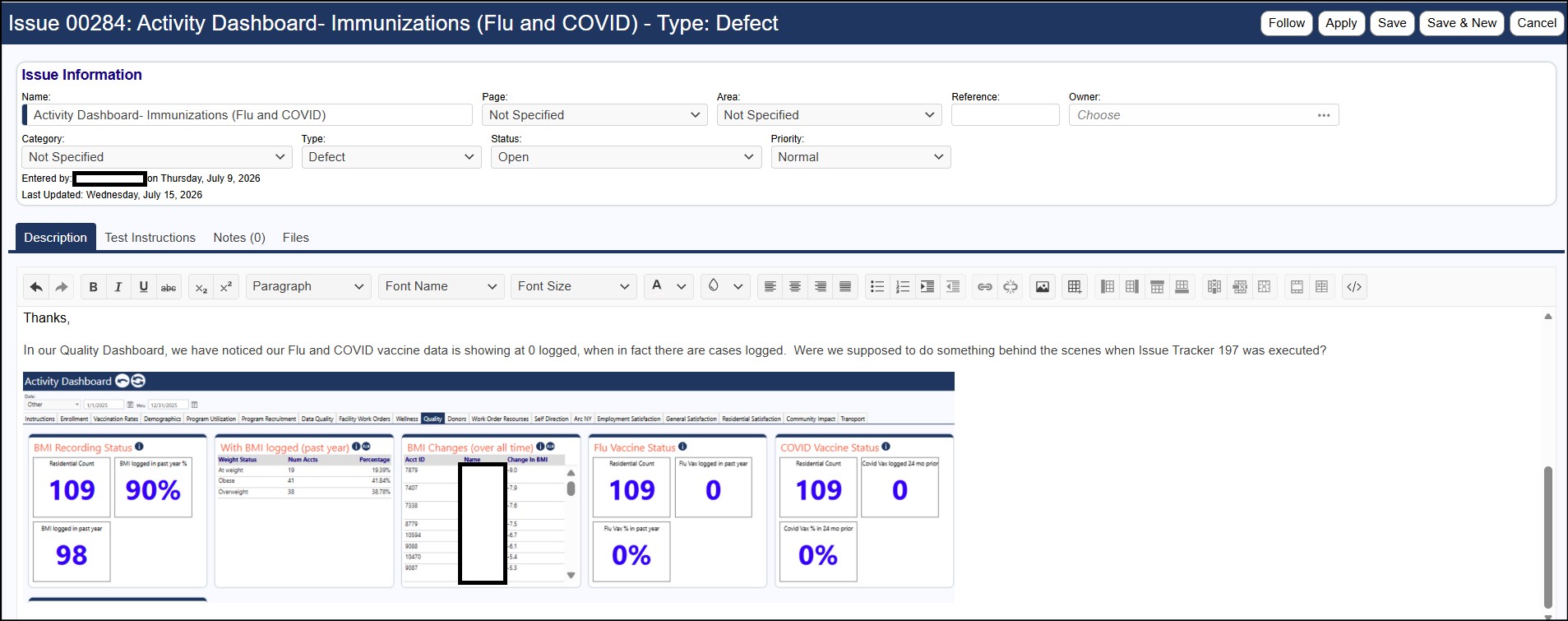Apply subscript formatting
Image resolution: width=1568 pixels, height=621 pixels.
[201, 287]
